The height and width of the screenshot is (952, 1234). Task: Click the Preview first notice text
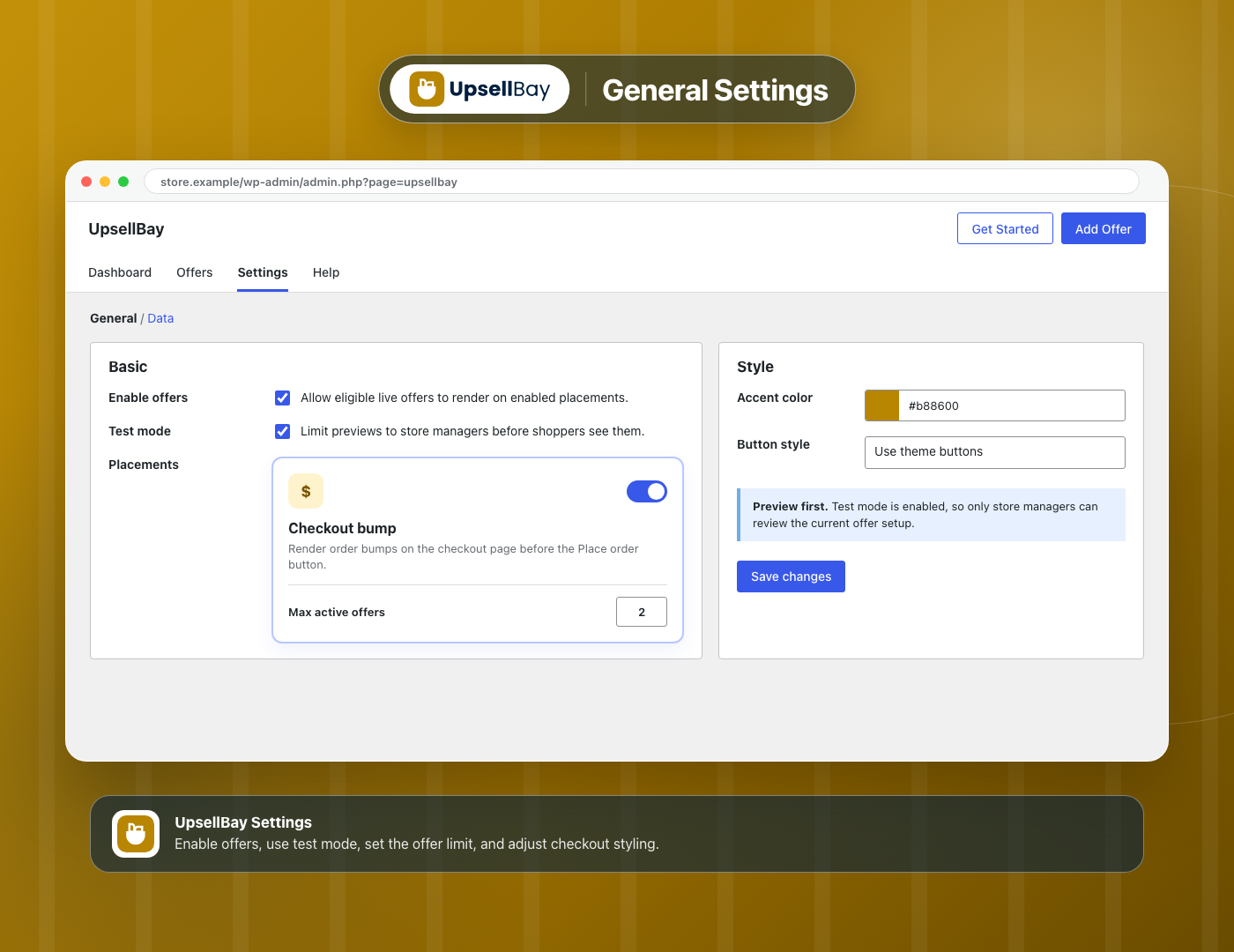925,515
